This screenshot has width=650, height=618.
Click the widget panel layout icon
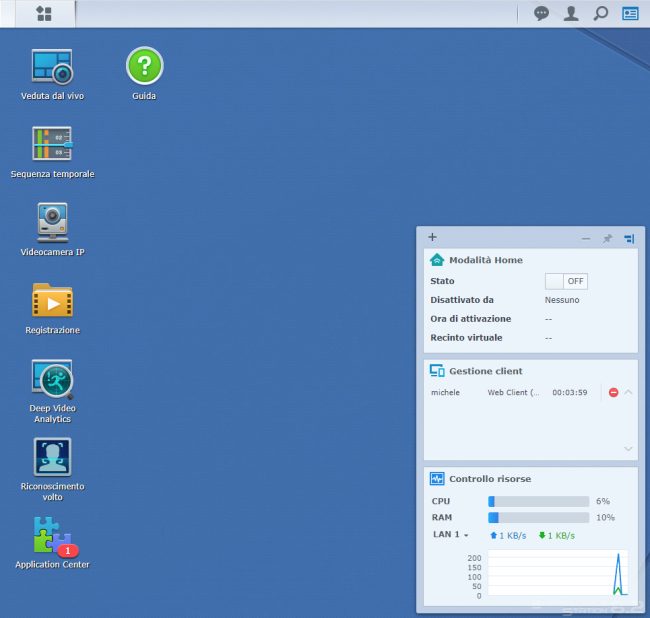[x=629, y=239]
